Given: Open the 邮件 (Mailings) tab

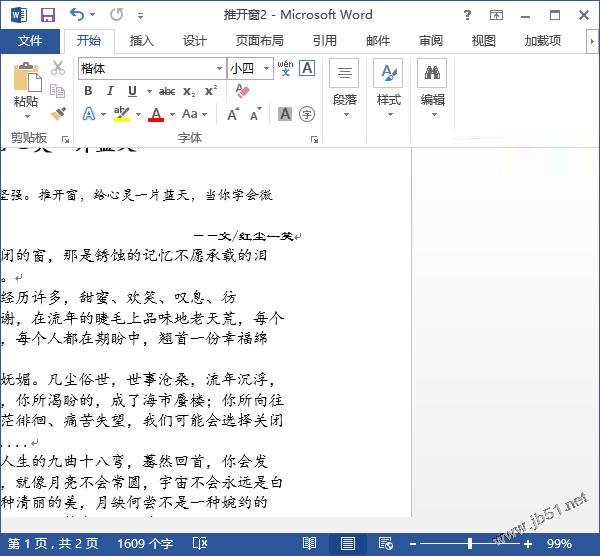Looking at the screenshot, I should 378,41.
